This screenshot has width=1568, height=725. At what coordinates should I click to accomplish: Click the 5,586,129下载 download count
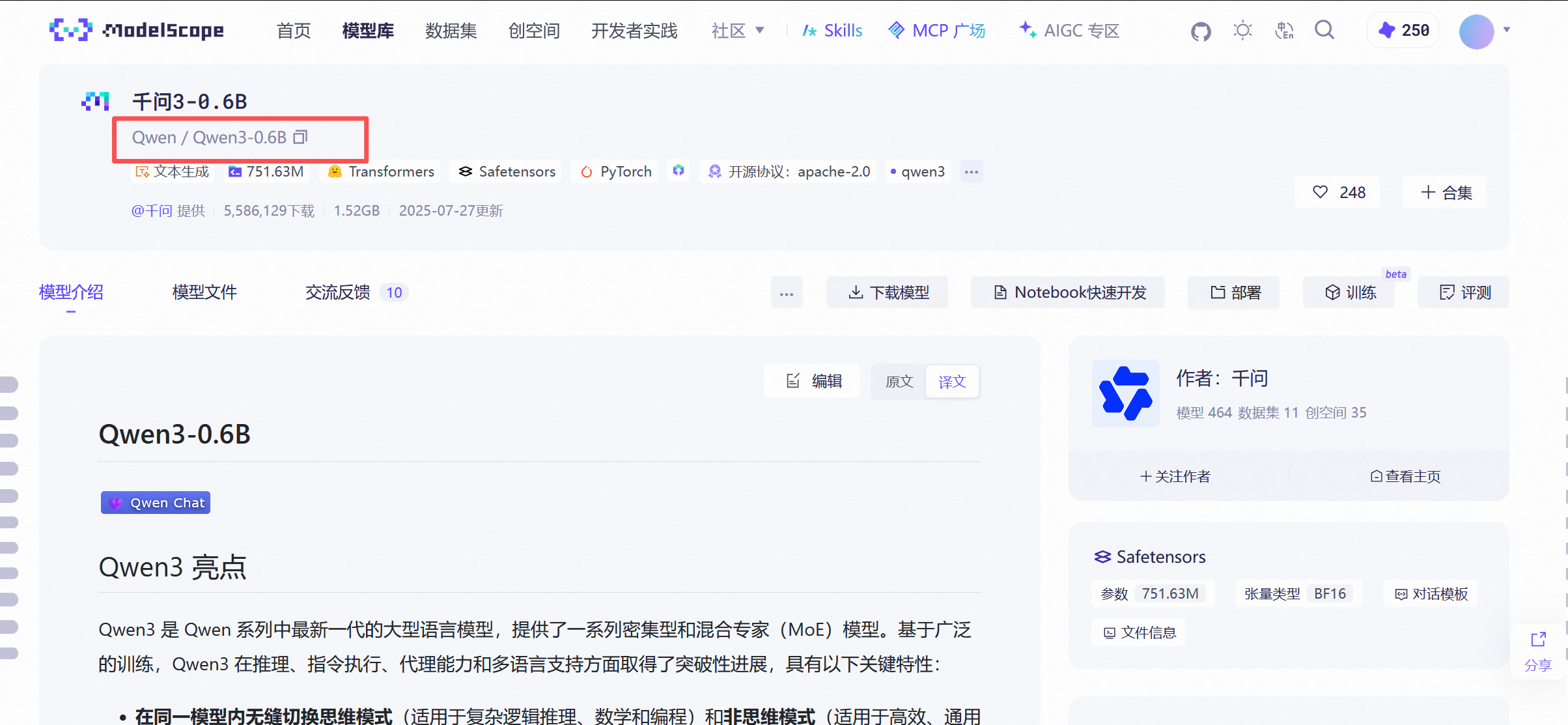point(269,211)
